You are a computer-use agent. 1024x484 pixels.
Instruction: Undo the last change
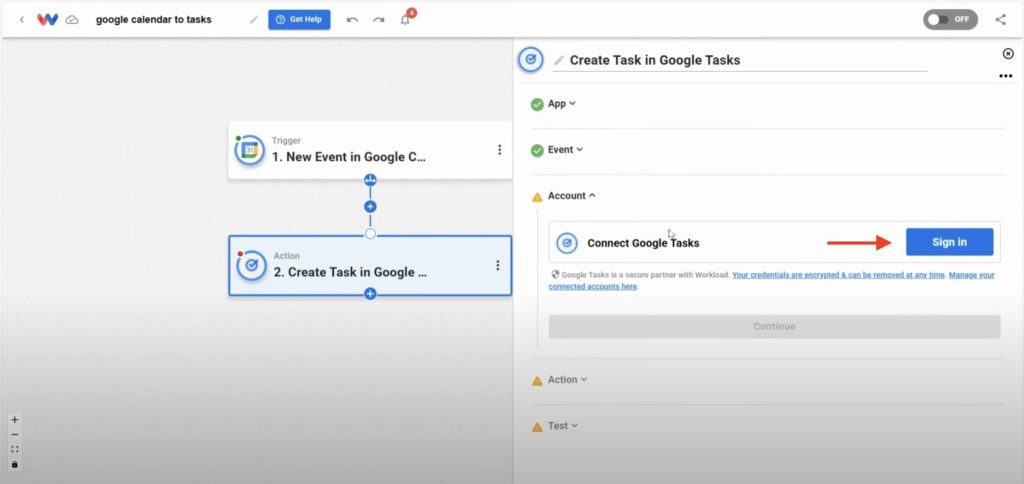pos(352,20)
